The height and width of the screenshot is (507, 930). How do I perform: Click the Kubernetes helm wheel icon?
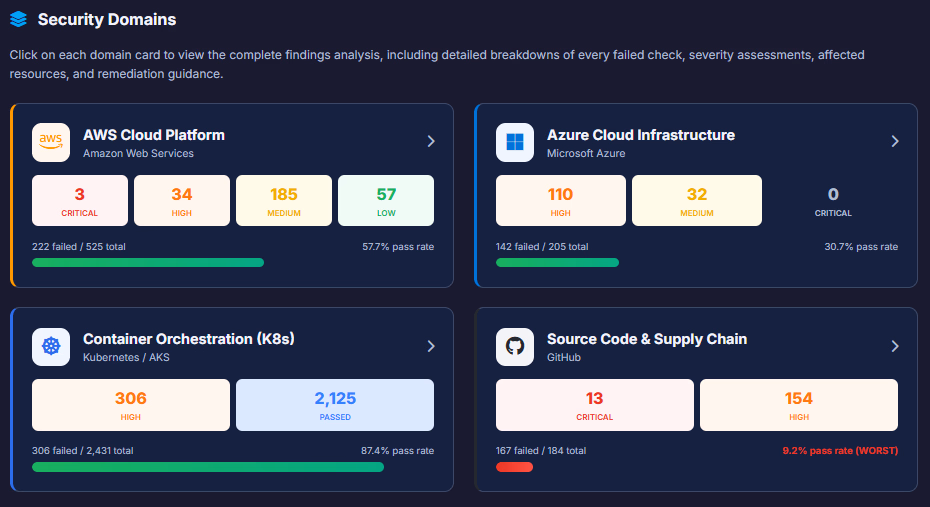coord(51,346)
